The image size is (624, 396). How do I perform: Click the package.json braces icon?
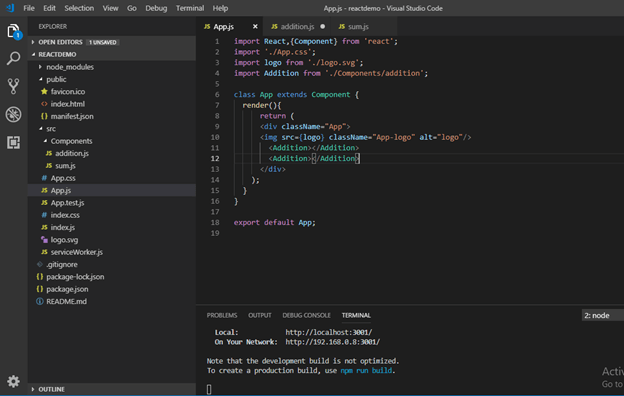(x=40, y=289)
